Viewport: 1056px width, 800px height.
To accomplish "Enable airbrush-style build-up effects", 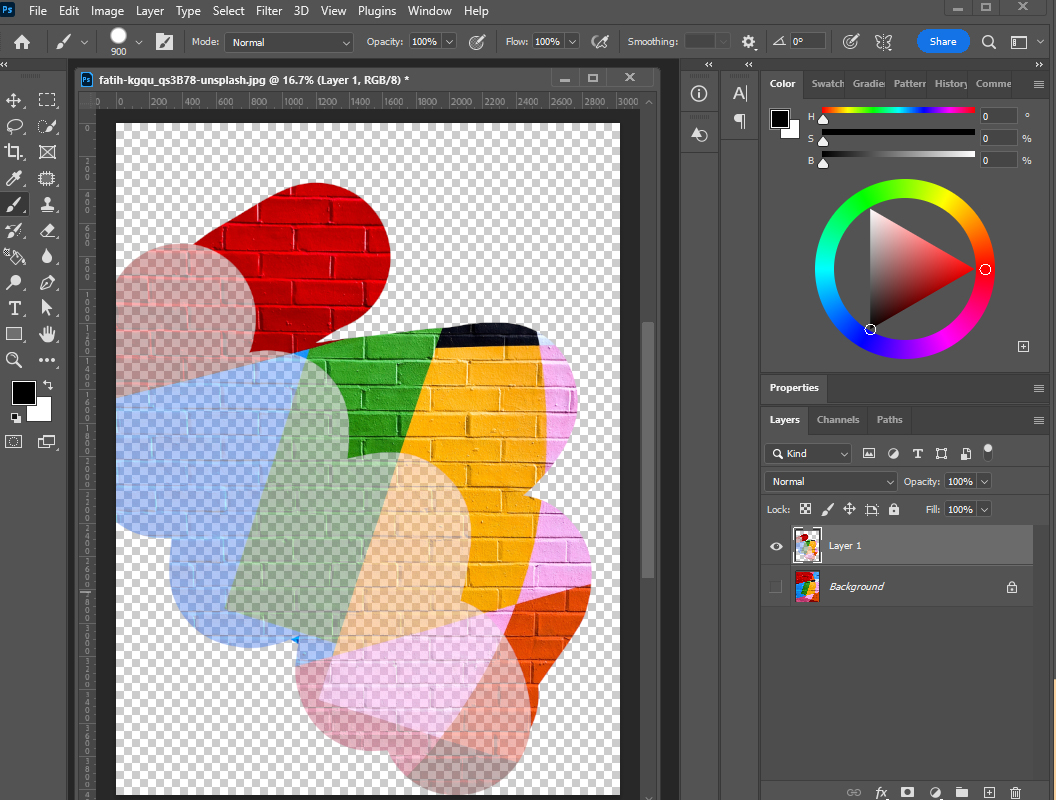I will (x=599, y=42).
